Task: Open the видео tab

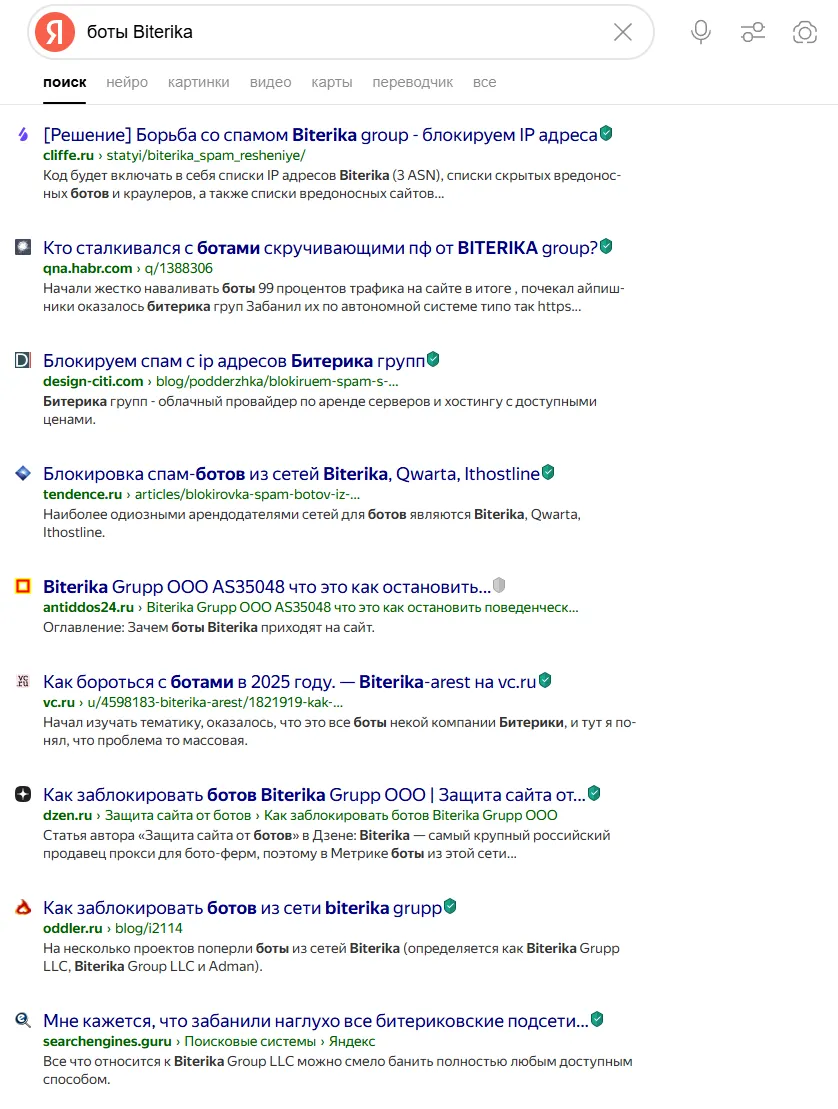Action: click(x=270, y=82)
